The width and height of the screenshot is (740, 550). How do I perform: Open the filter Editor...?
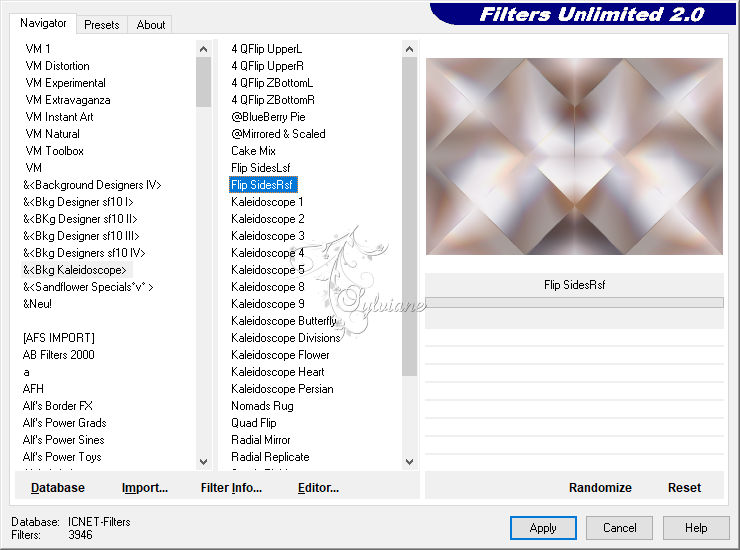point(319,488)
